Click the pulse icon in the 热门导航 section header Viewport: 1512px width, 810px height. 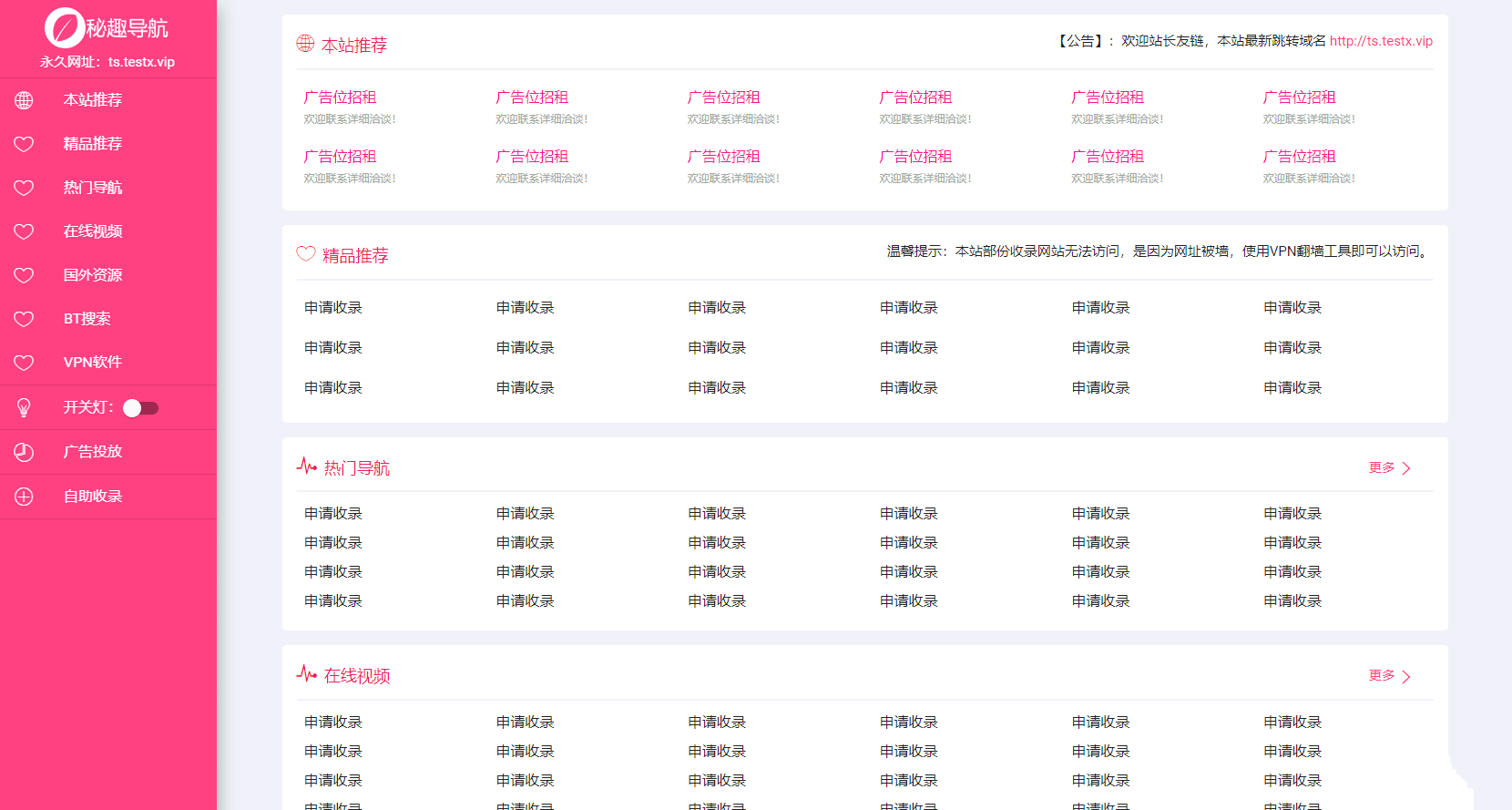click(307, 467)
